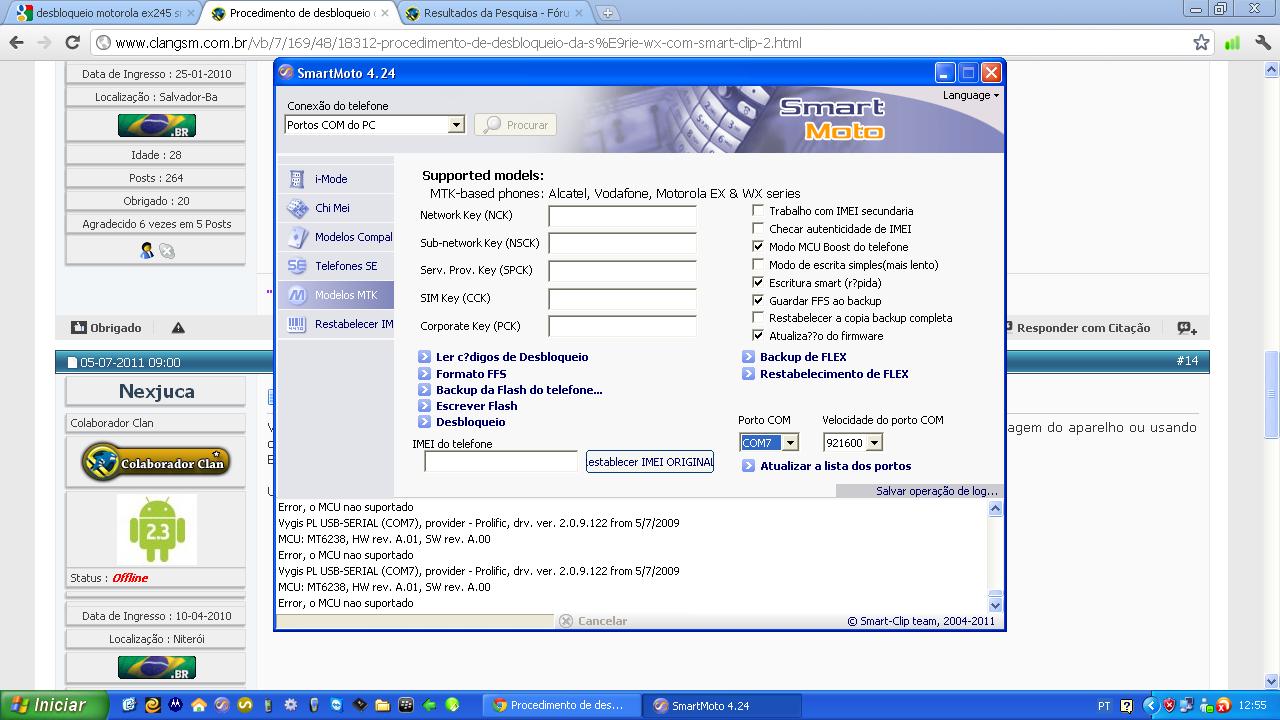
Task: Click into the Network Key (NCK) field
Action: 622,217
